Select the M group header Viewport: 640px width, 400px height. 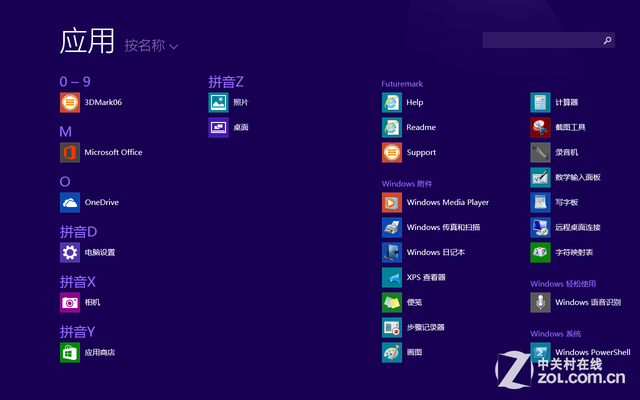[65, 131]
